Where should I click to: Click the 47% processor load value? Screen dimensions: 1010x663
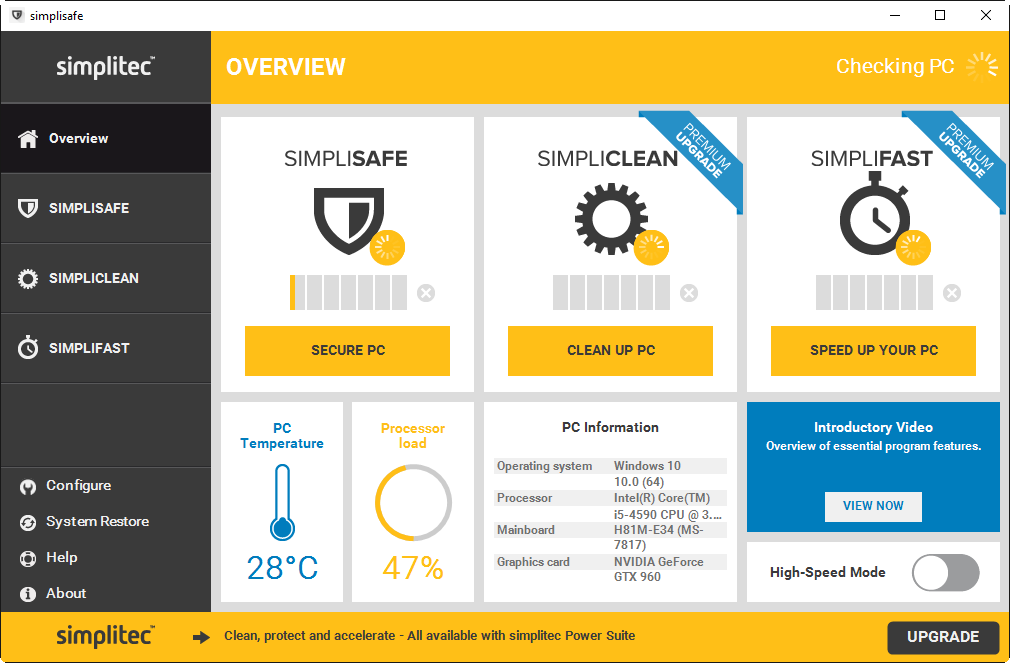pos(413,568)
